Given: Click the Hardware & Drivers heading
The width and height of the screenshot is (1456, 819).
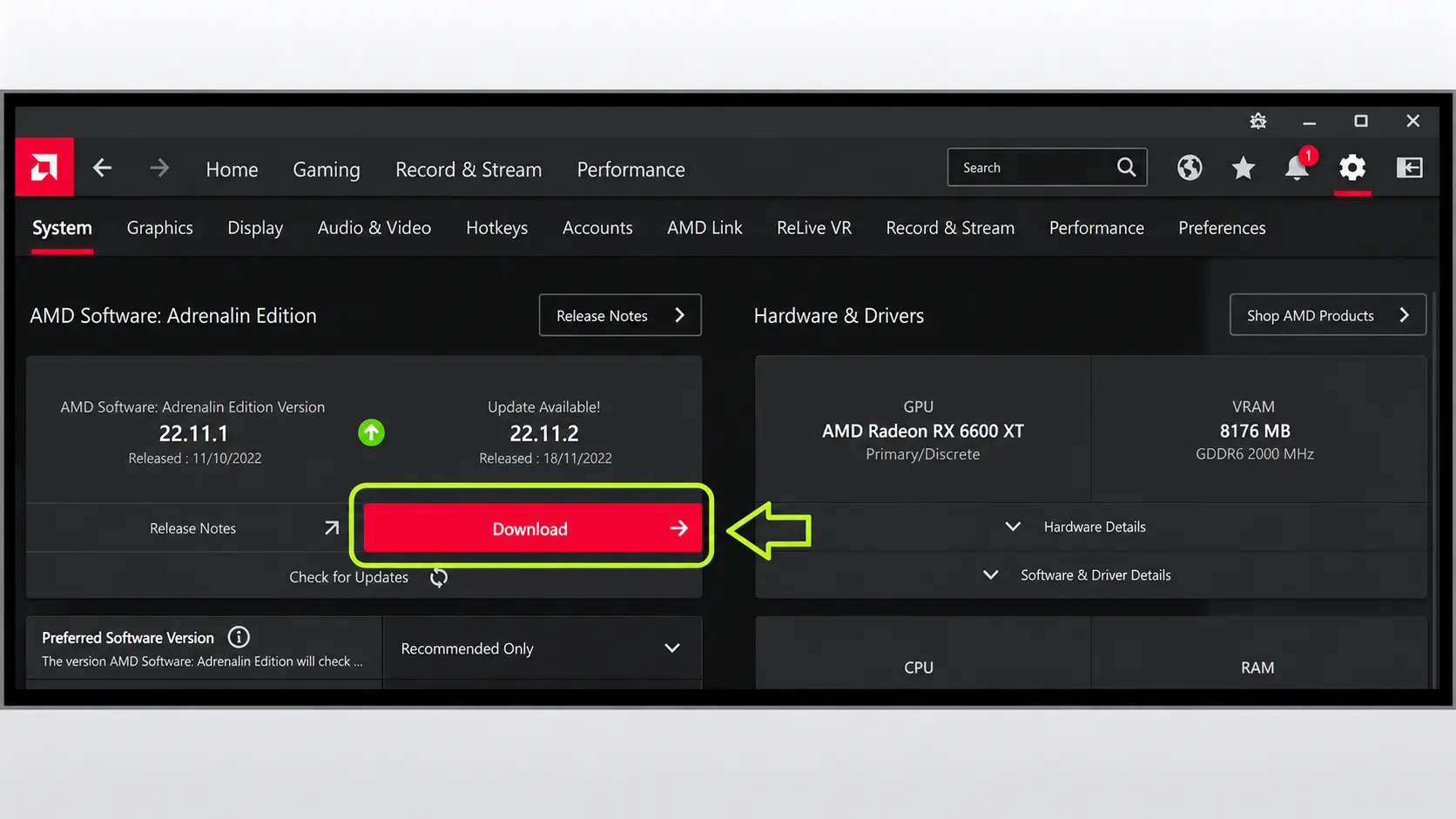Looking at the screenshot, I should 839,316.
